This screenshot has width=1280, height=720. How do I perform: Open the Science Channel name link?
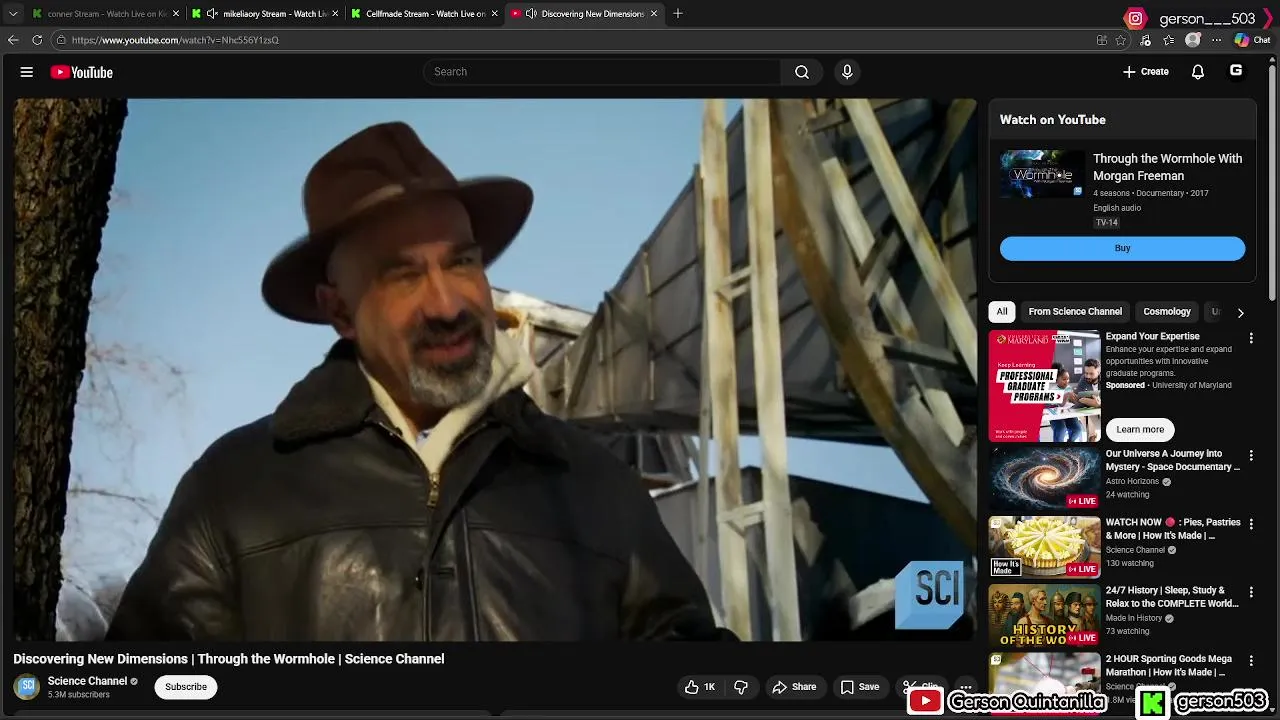[x=87, y=681]
